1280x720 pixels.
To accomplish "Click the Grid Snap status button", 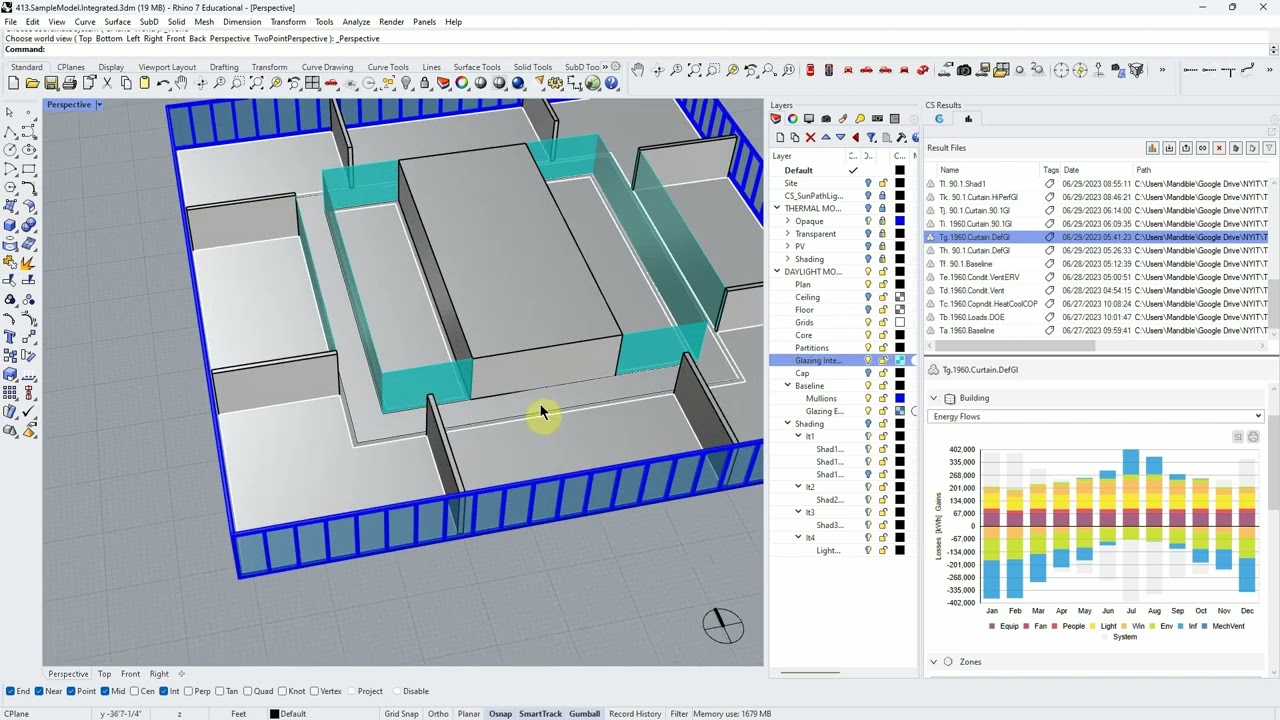I will 401,714.
